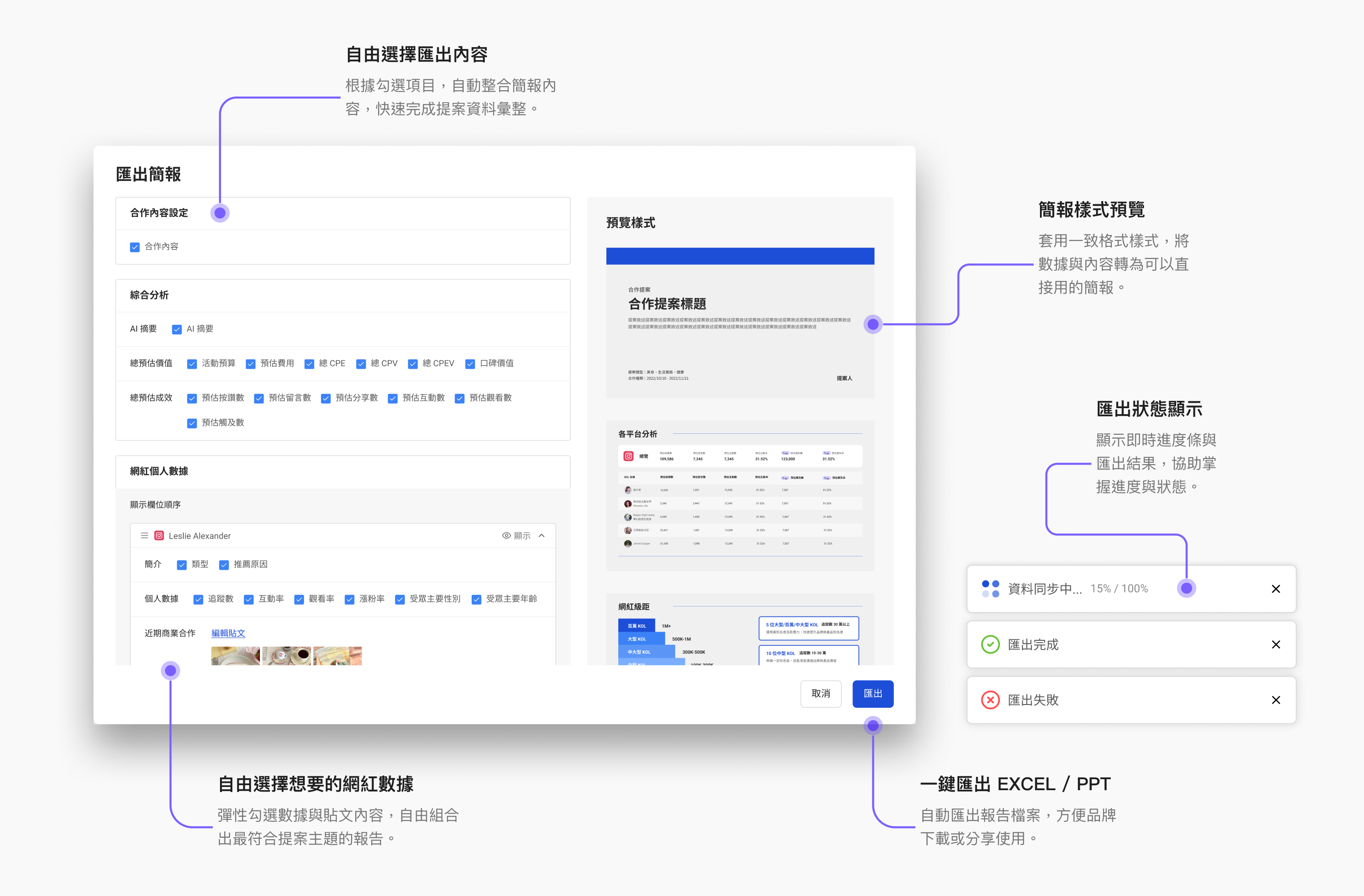Close the 資料同步中 notification
1364x896 pixels.
point(1276,589)
